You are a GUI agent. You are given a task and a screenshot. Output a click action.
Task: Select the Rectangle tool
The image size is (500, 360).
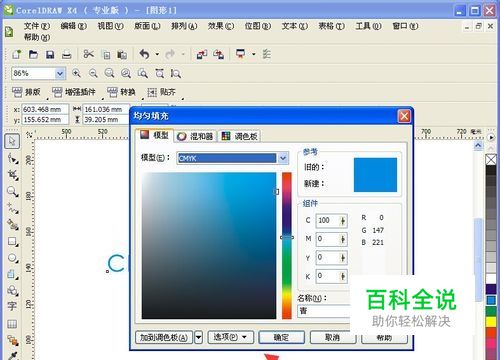click(13, 241)
